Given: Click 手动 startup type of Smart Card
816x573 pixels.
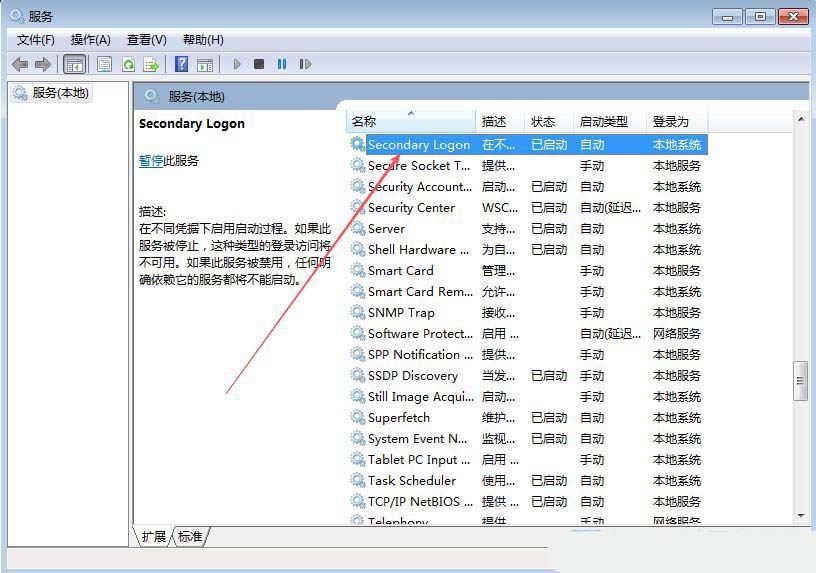Looking at the screenshot, I should tap(592, 270).
